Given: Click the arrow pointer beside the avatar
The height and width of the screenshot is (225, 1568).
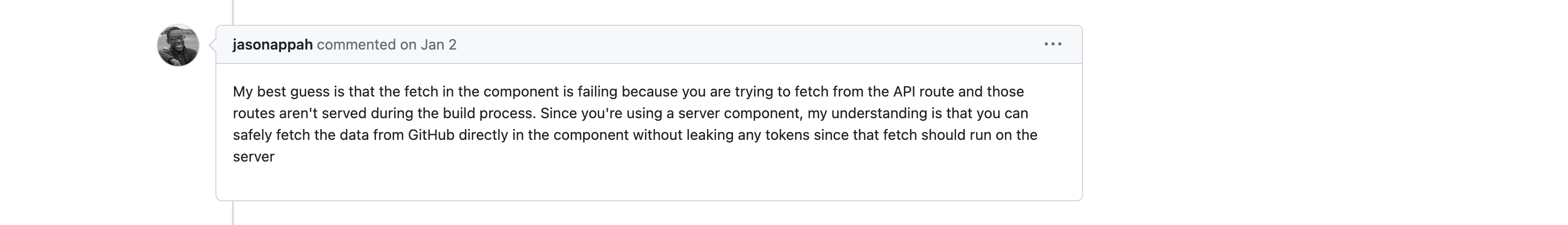Looking at the screenshot, I should click(212, 45).
